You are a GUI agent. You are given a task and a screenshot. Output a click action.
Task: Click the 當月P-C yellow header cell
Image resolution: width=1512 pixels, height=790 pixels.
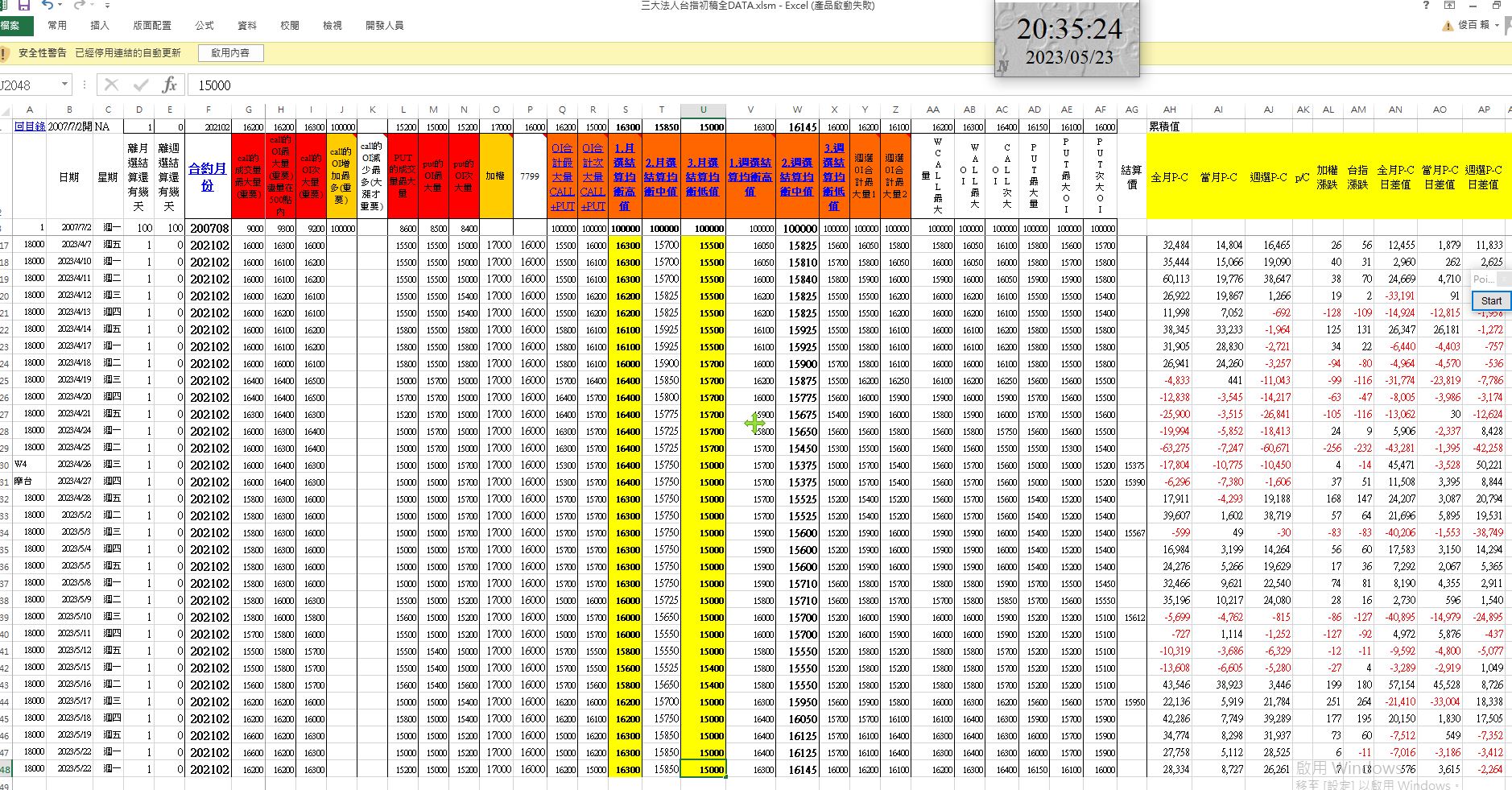click(x=1218, y=176)
